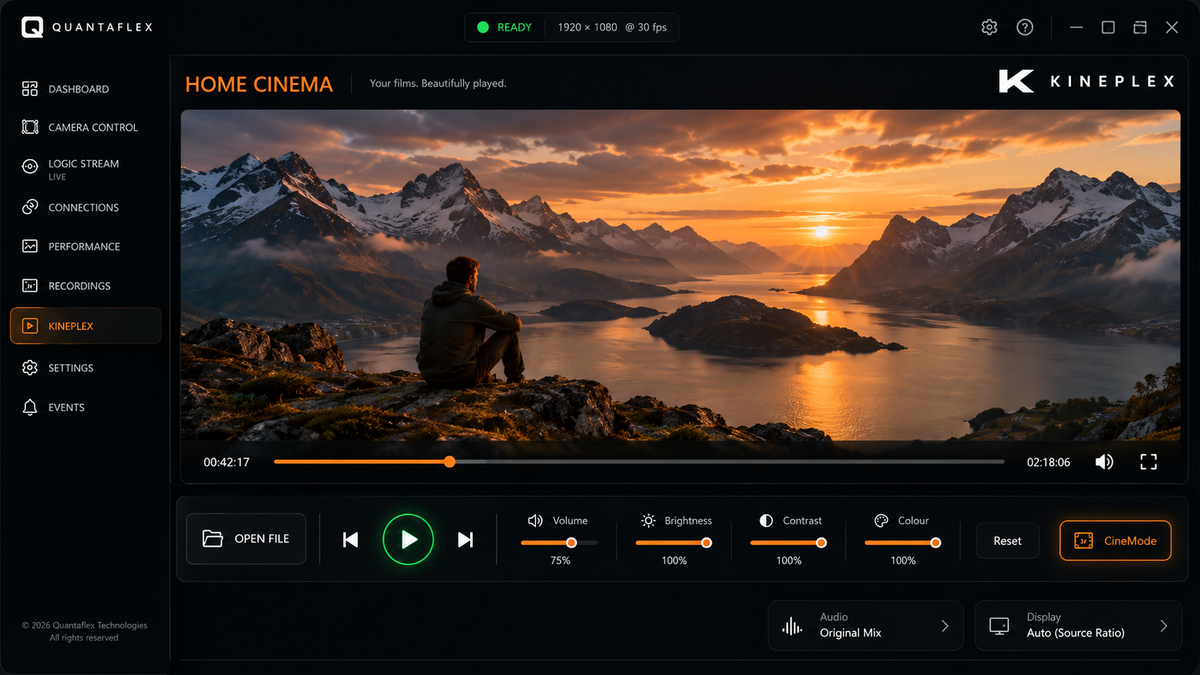Viewport: 1200px width, 675px height.
Task: Click the Volume speaker icon above slider
Action: pyautogui.click(x=535, y=521)
